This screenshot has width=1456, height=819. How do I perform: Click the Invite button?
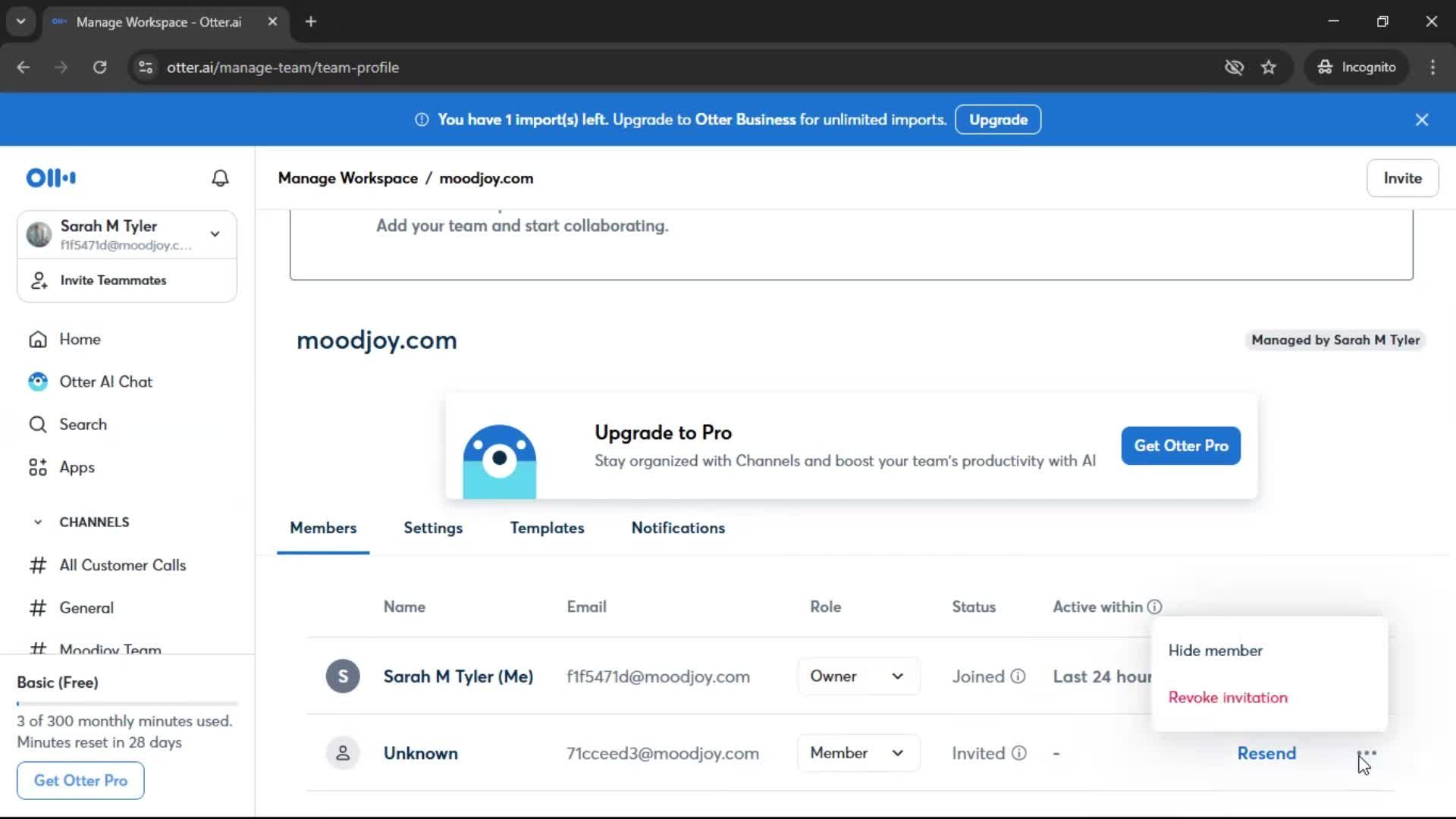tap(1402, 178)
